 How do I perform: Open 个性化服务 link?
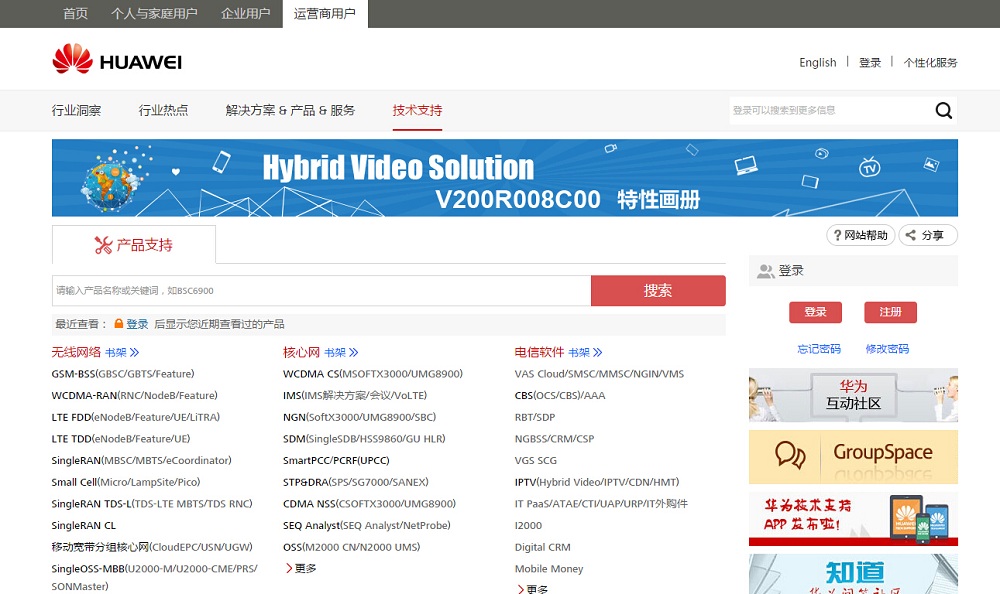(930, 63)
